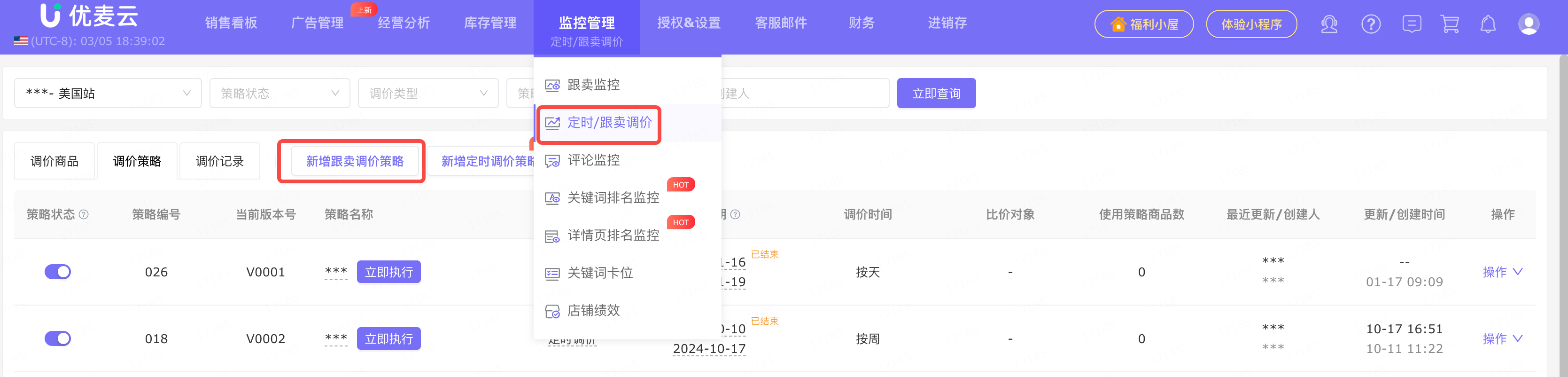Select 评论监控 from the dropdown menu

pyautogui.click(x=628, y=160)
